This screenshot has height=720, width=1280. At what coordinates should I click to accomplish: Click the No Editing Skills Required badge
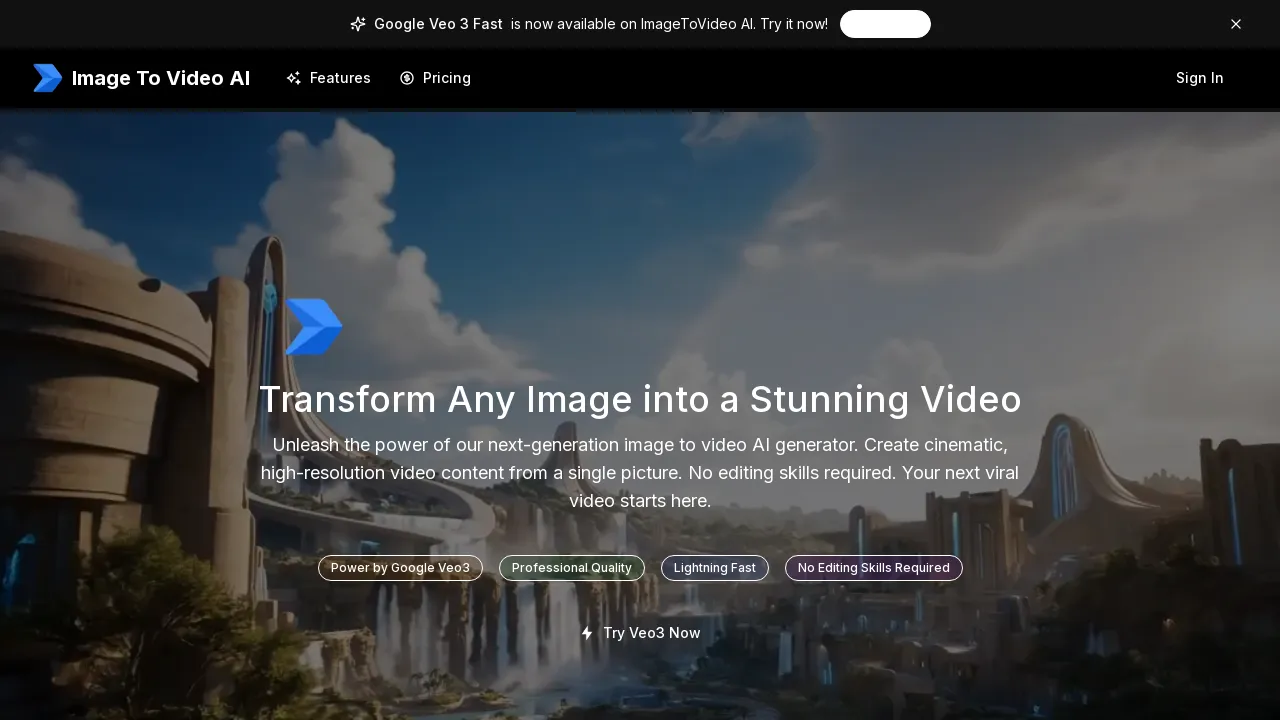874,568
